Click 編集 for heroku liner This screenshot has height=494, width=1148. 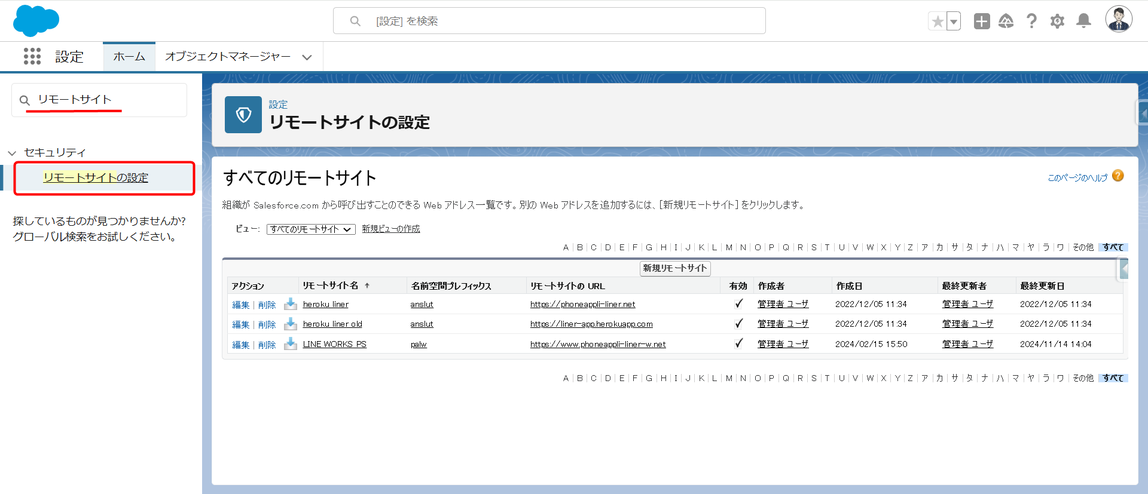(x=240, y=304)
